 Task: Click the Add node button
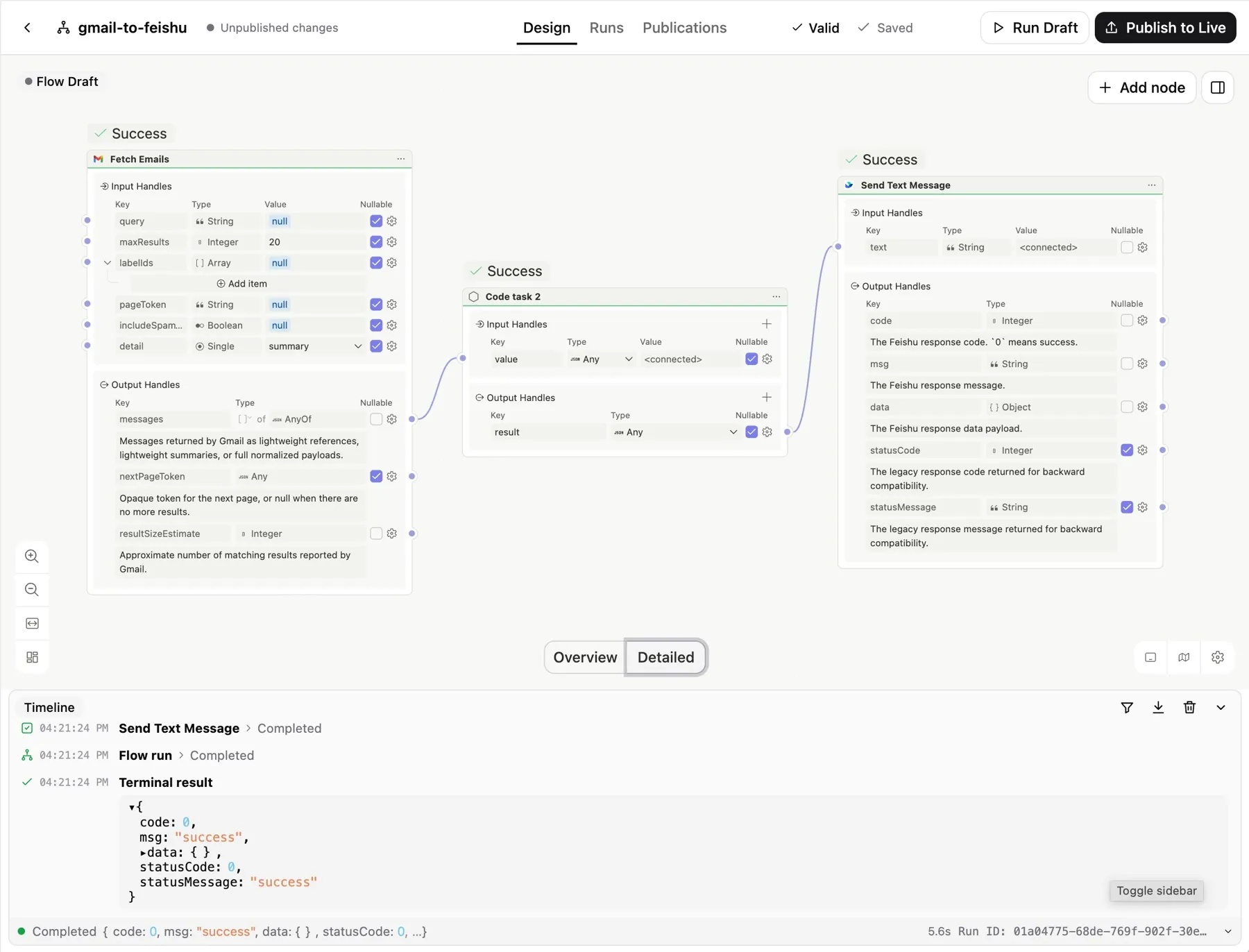(1141, 87)
